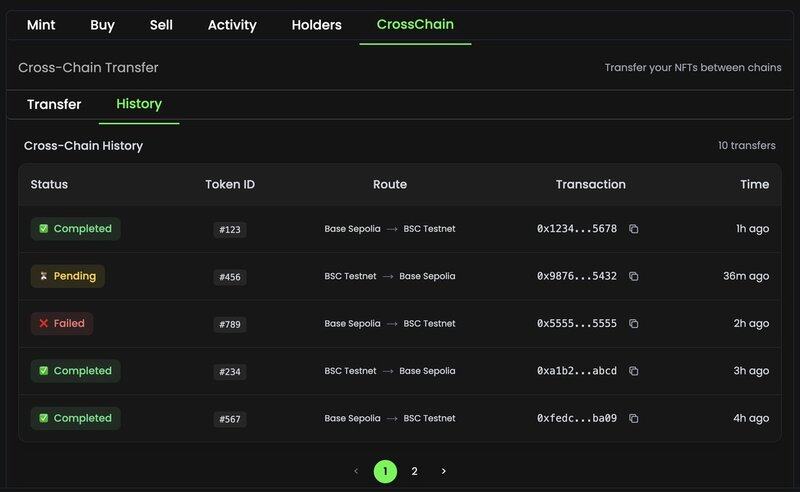Click the Status column header
Viewport: 800px width, 492px height.
pos(49,184)
